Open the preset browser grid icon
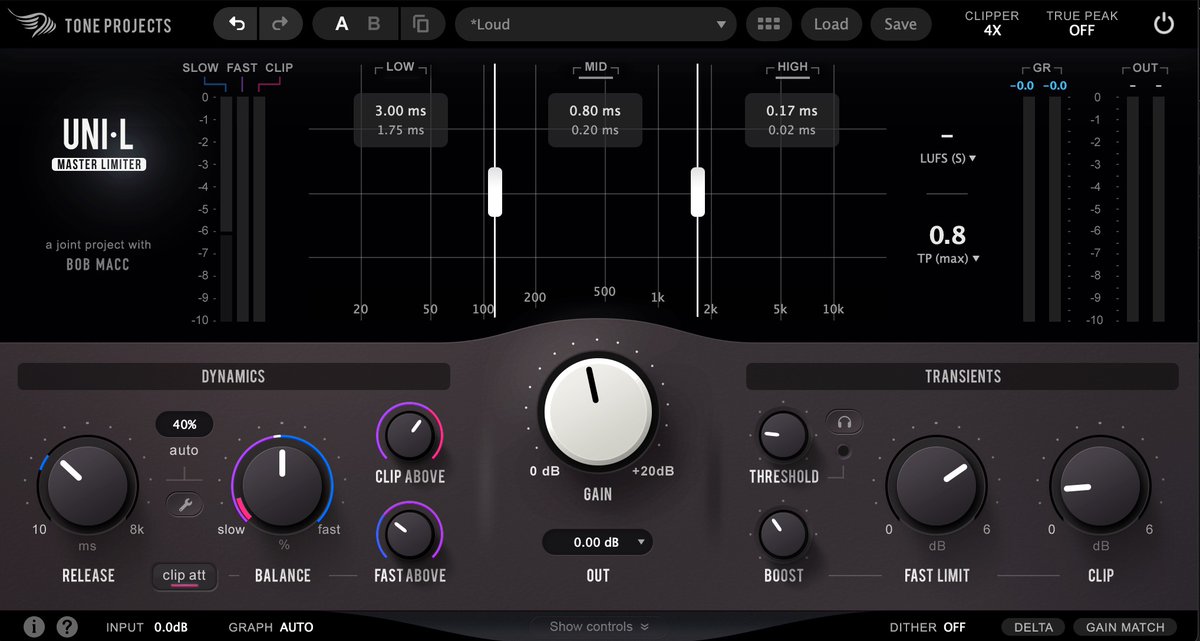The image size is (1200, 641). click(x=769, y=24)
